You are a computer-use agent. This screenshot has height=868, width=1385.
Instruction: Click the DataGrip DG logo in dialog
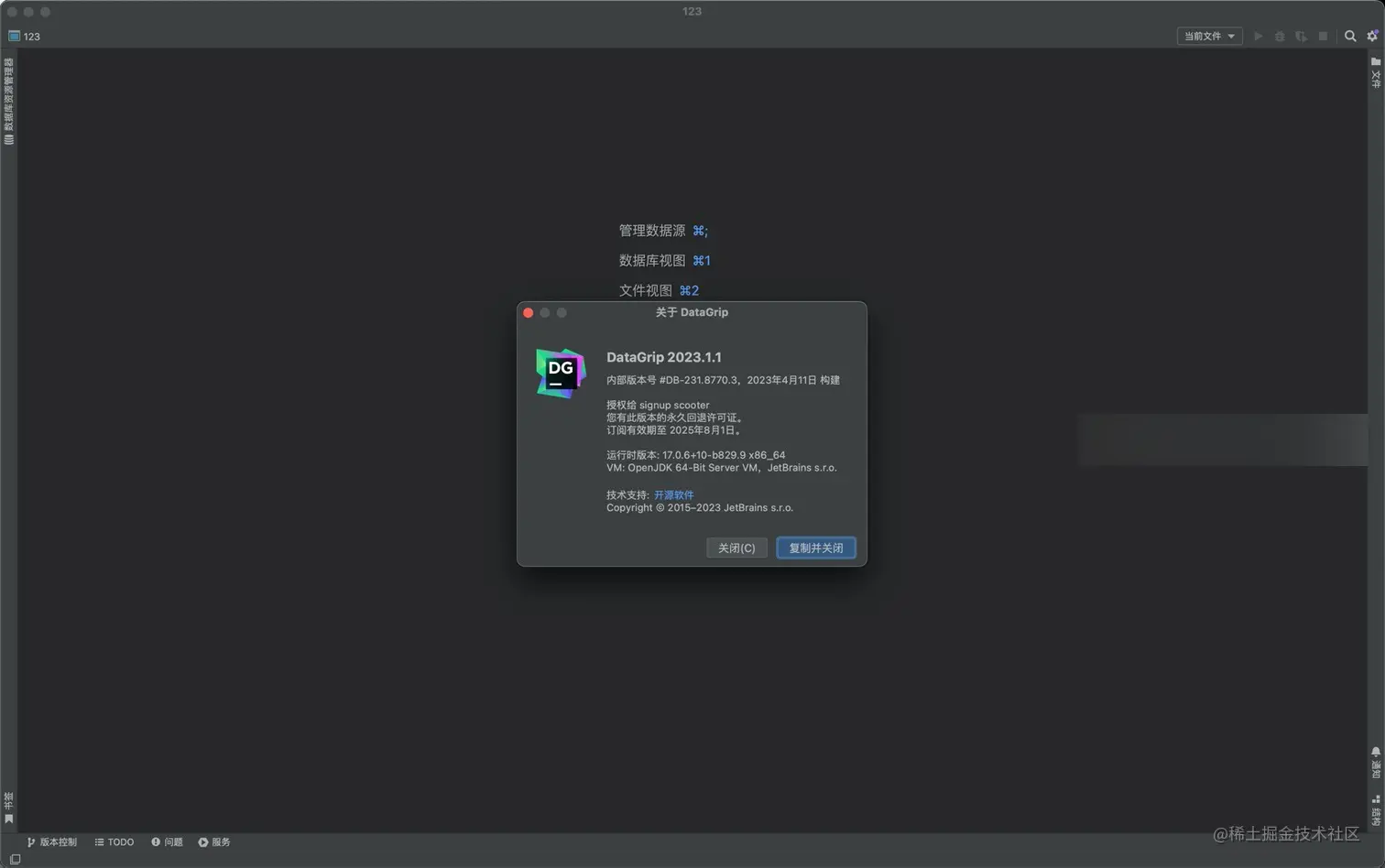tap(561, 373)
